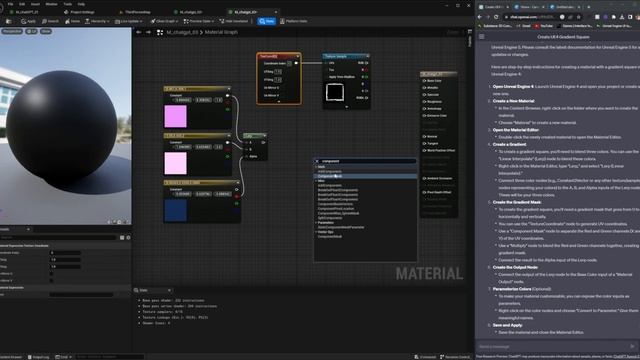The width and height of the screenshot is (640, 360).
Task: Click the Emissive Color material input pin
Action: pyautogui.click(x=424, y=116)
